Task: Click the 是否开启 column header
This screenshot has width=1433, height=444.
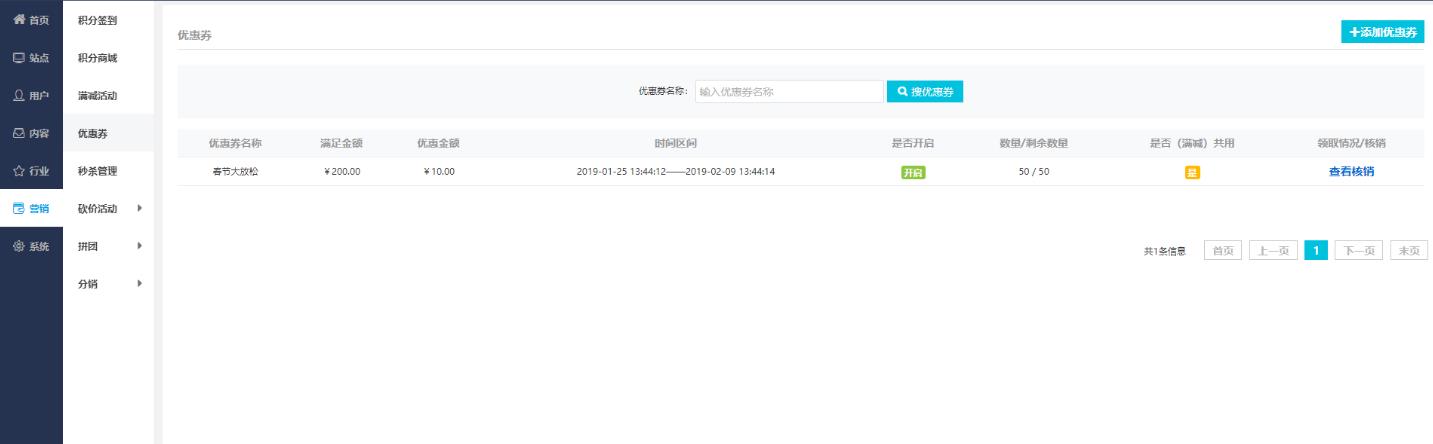Action: pyautogui.click(x=913, y=143)
